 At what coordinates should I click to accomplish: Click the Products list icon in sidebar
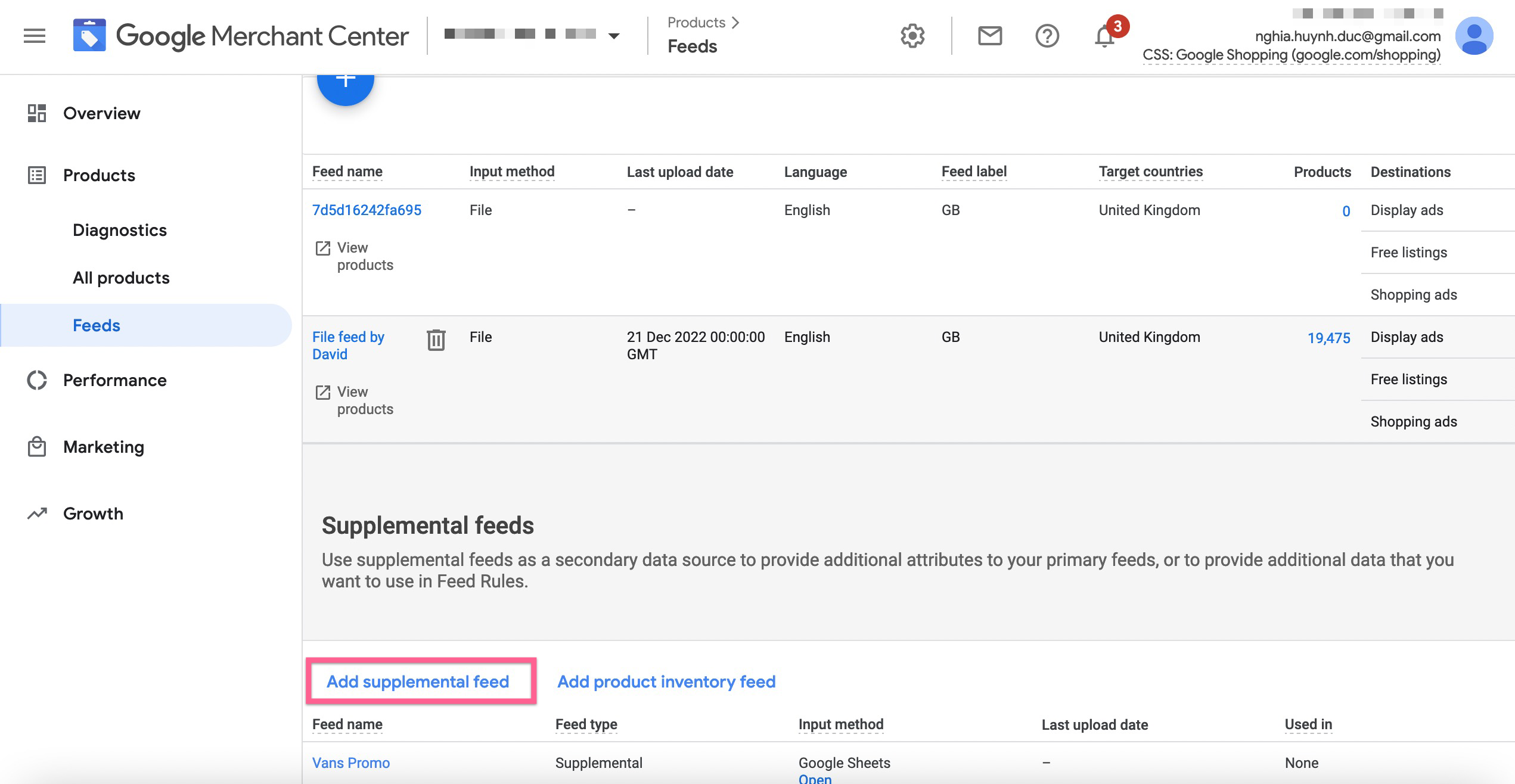coord(37,175)
